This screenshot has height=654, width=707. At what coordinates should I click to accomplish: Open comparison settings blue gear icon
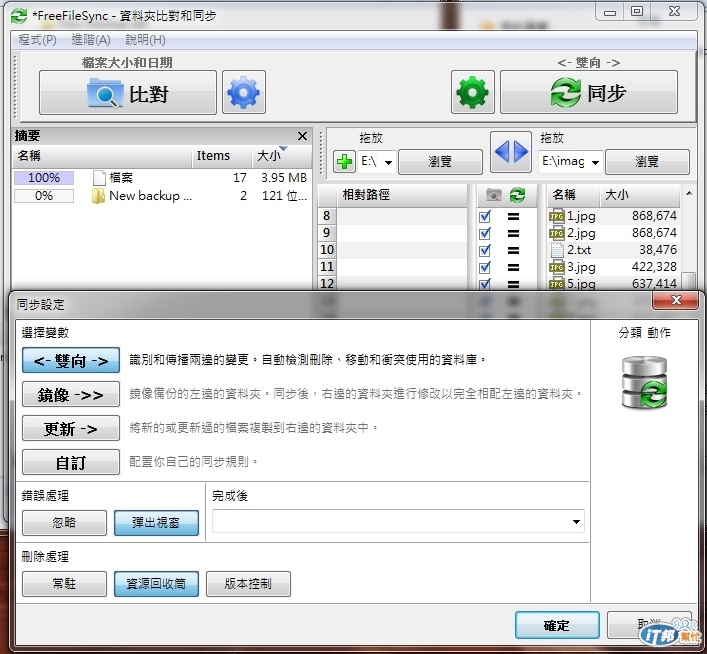click(x=244, y=93)
